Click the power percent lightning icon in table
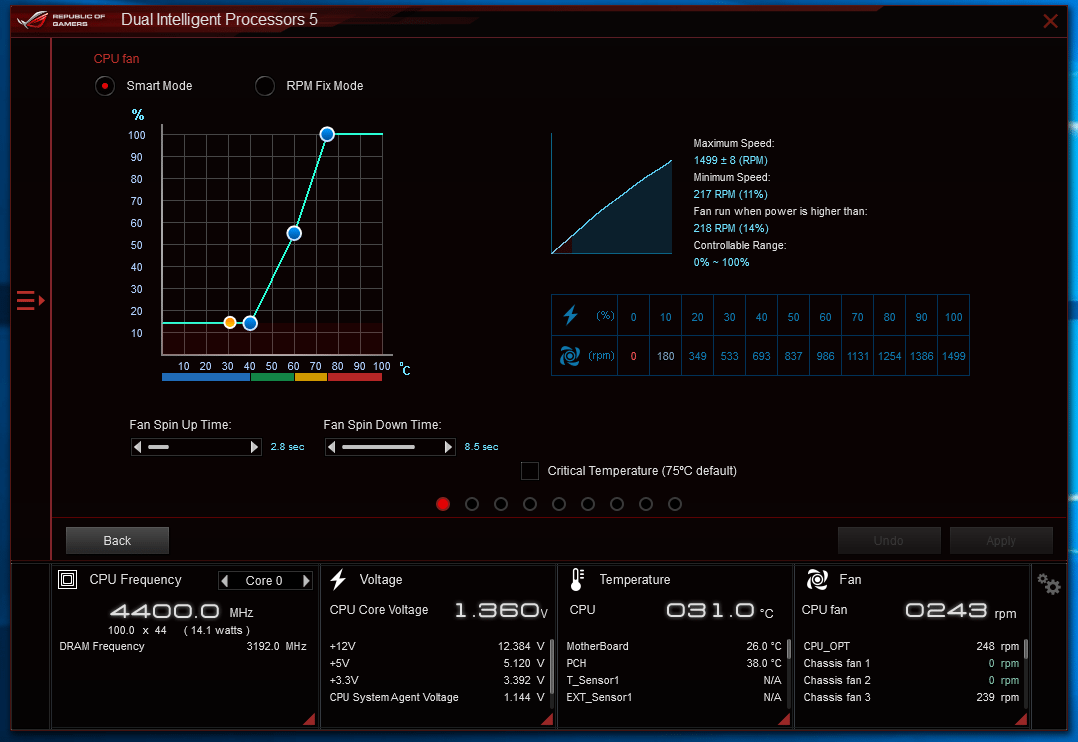 tap(571, 315)
